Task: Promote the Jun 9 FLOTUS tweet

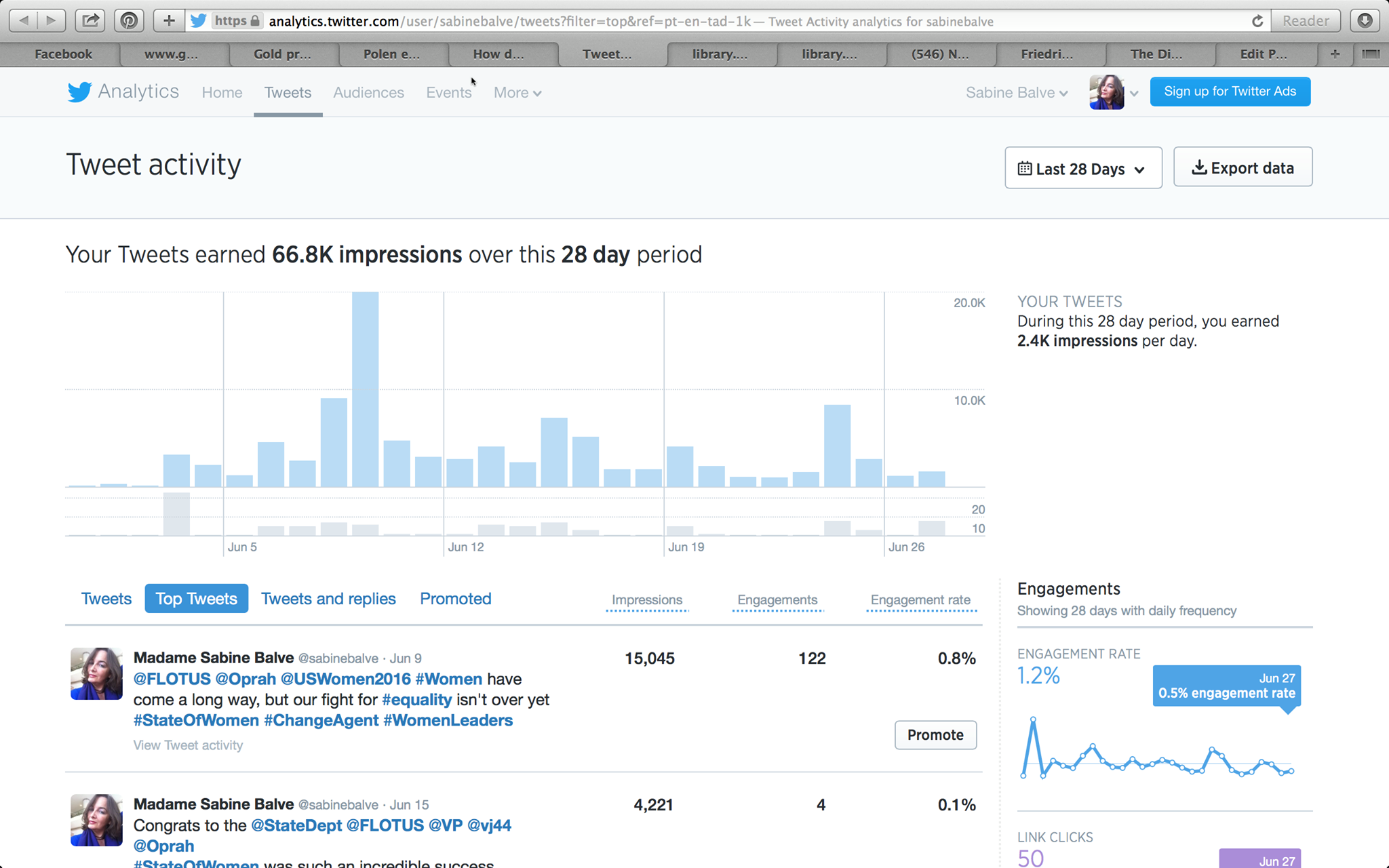Action: 935,734
